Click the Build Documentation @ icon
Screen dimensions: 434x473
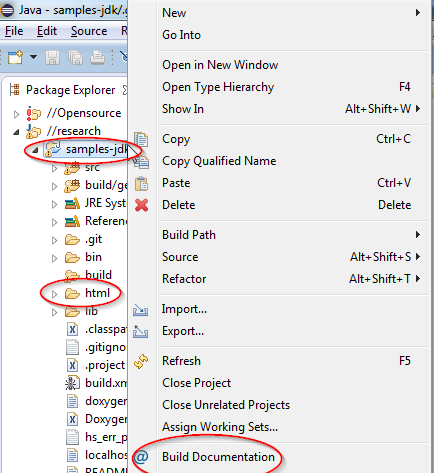[x=141, y=457]
